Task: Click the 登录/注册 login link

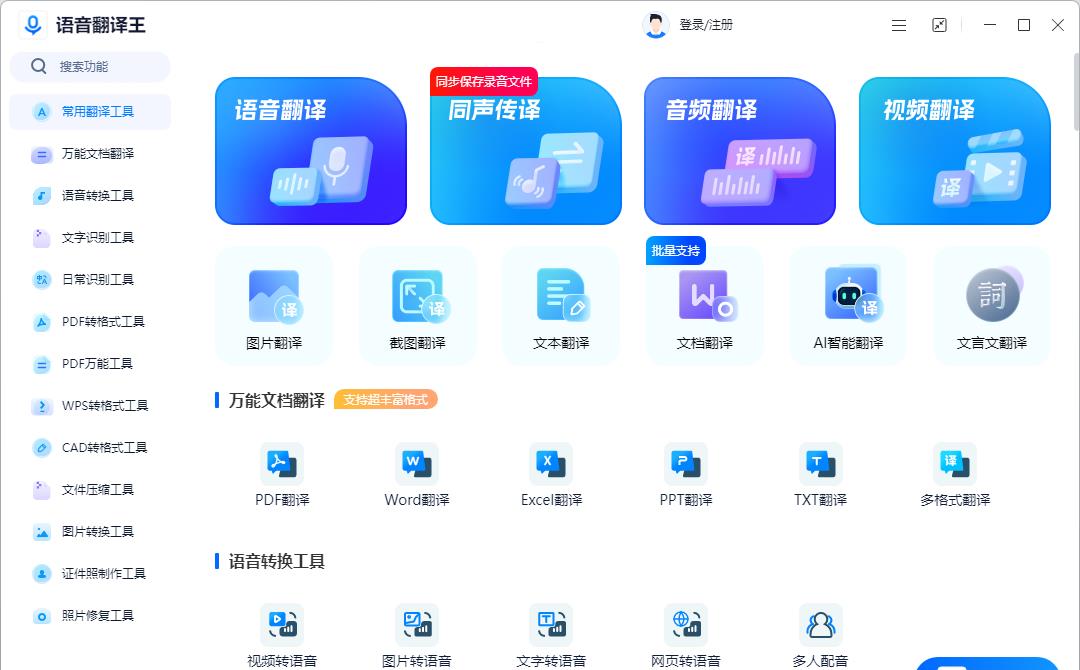Action: click(x=707, y=25)
